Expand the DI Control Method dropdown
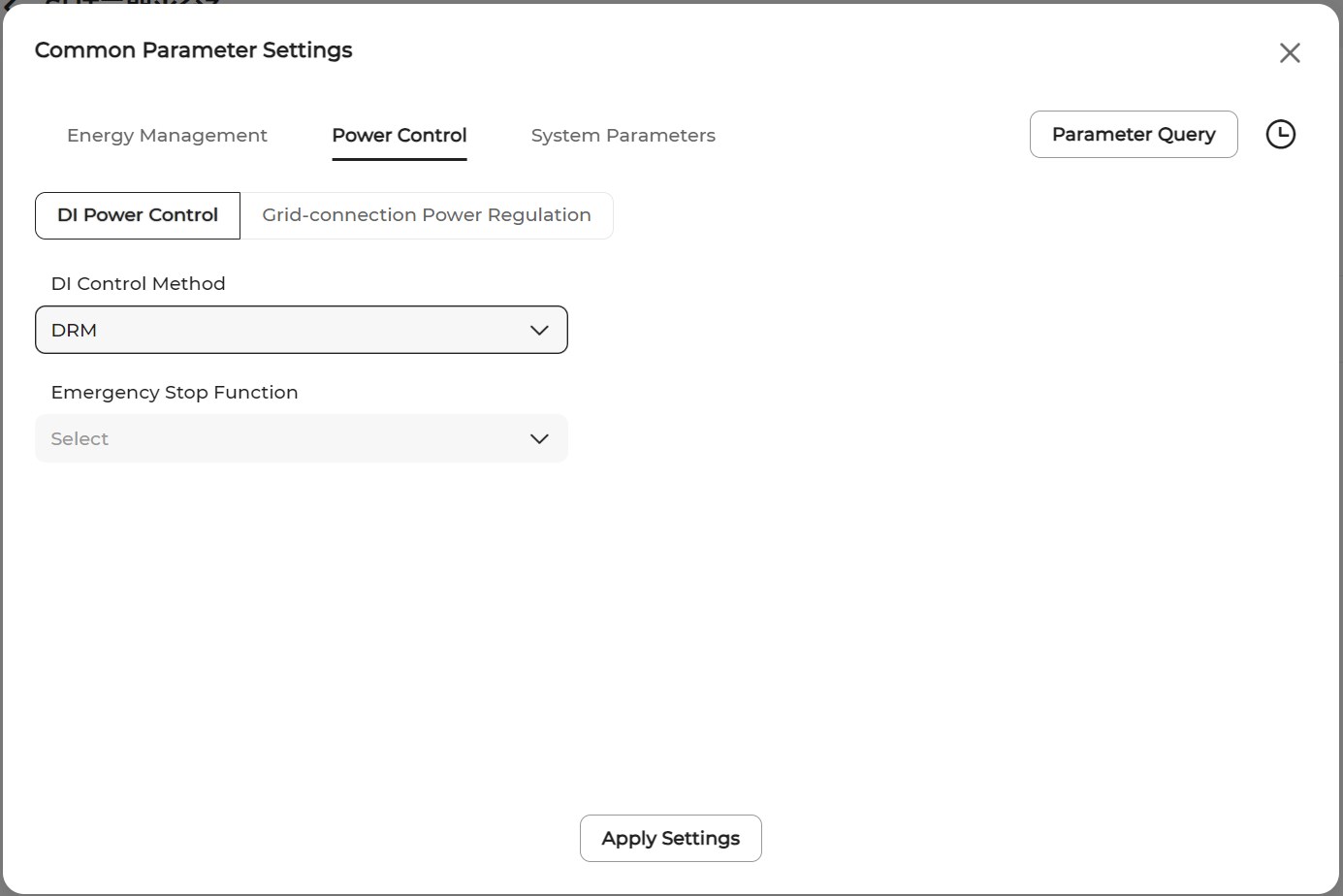The height and width of the screenshot is (896, 1343). [x=301, y=330]
